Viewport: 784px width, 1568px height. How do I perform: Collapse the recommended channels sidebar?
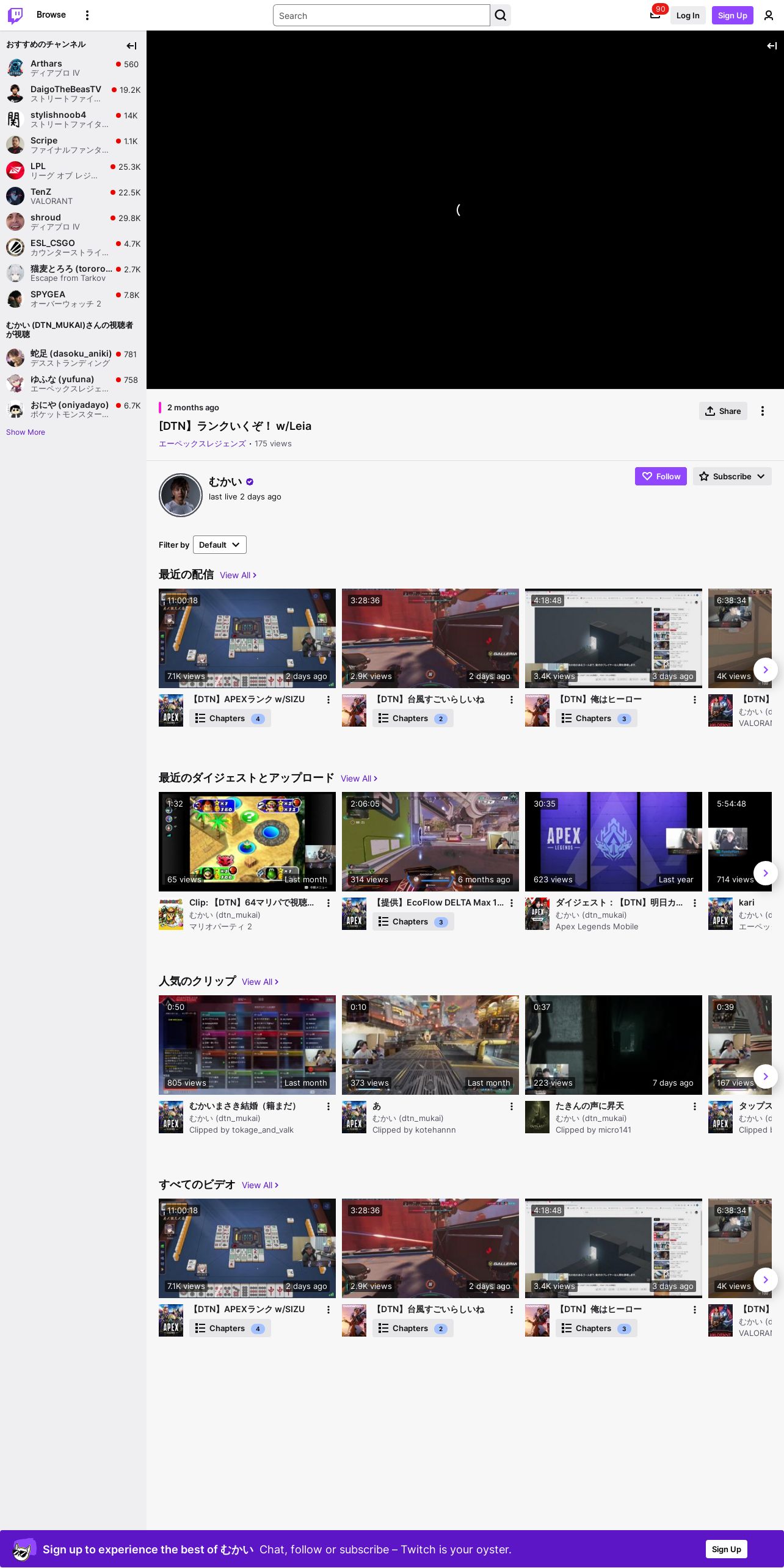(131, 46)
